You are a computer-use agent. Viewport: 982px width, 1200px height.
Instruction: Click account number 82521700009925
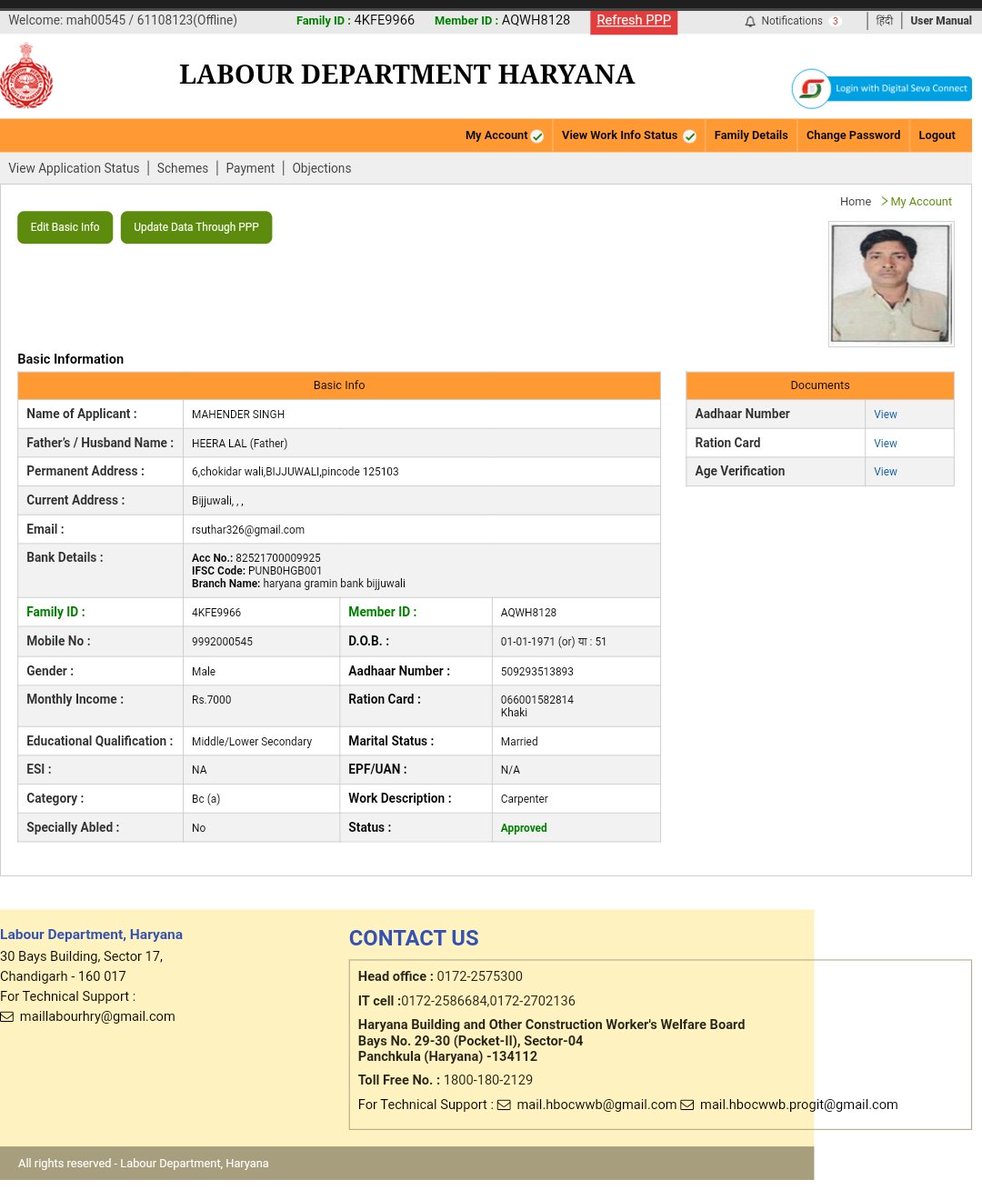click(278, 558)
